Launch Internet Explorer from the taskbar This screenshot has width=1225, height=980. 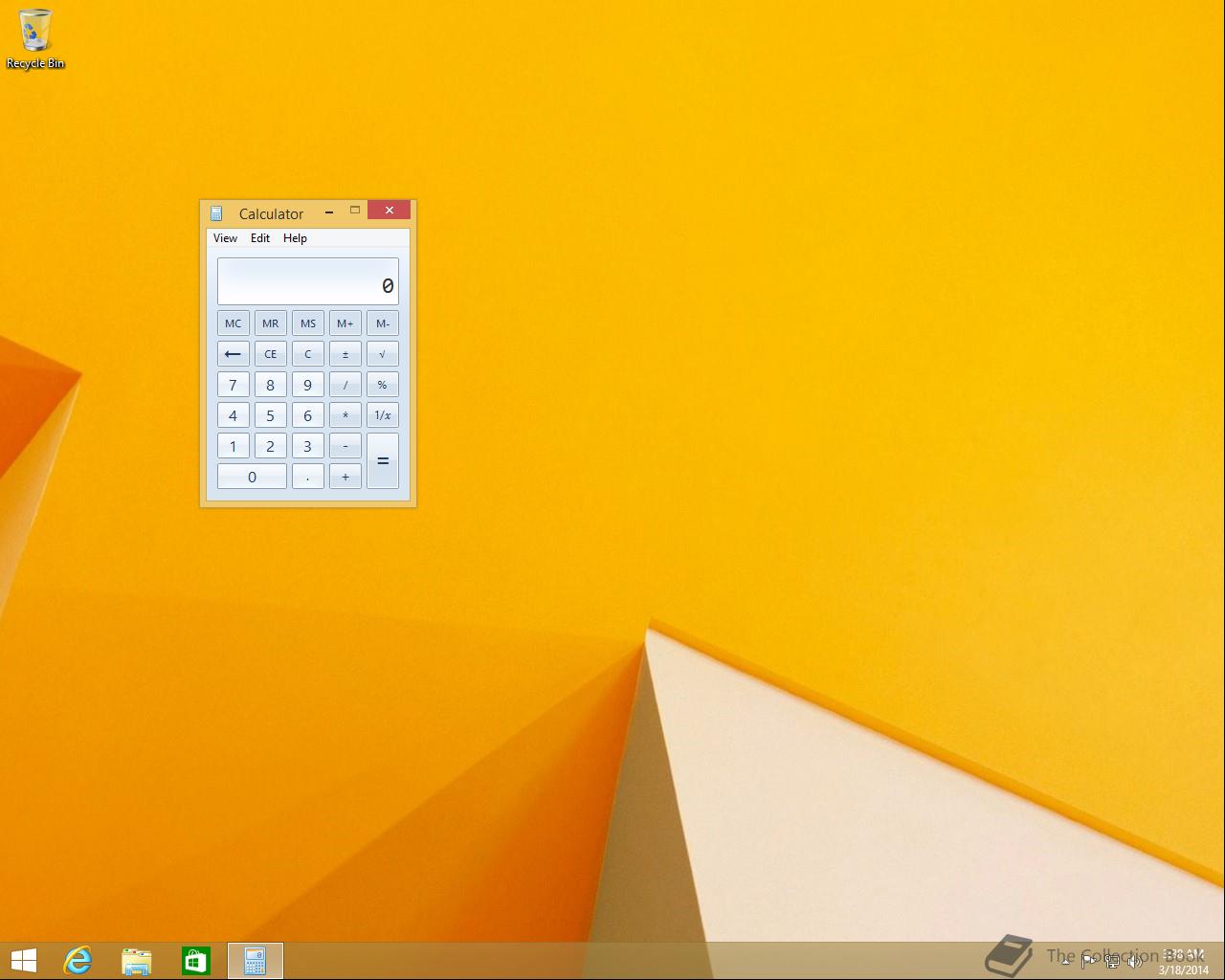78,961
